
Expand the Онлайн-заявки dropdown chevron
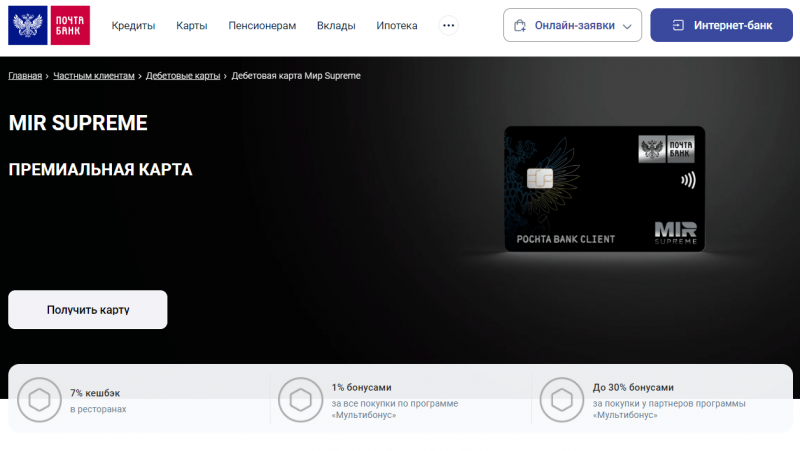pyautogui.click(x=628, y=26)
